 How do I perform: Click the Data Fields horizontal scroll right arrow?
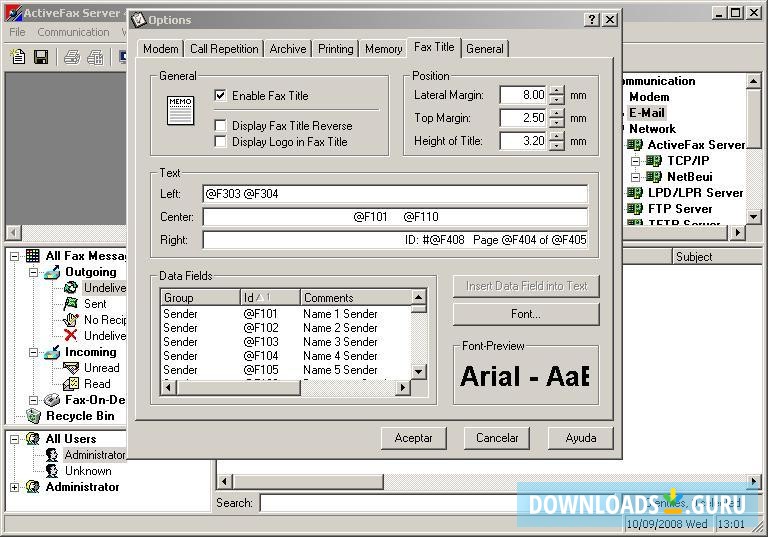coord(403,388)
